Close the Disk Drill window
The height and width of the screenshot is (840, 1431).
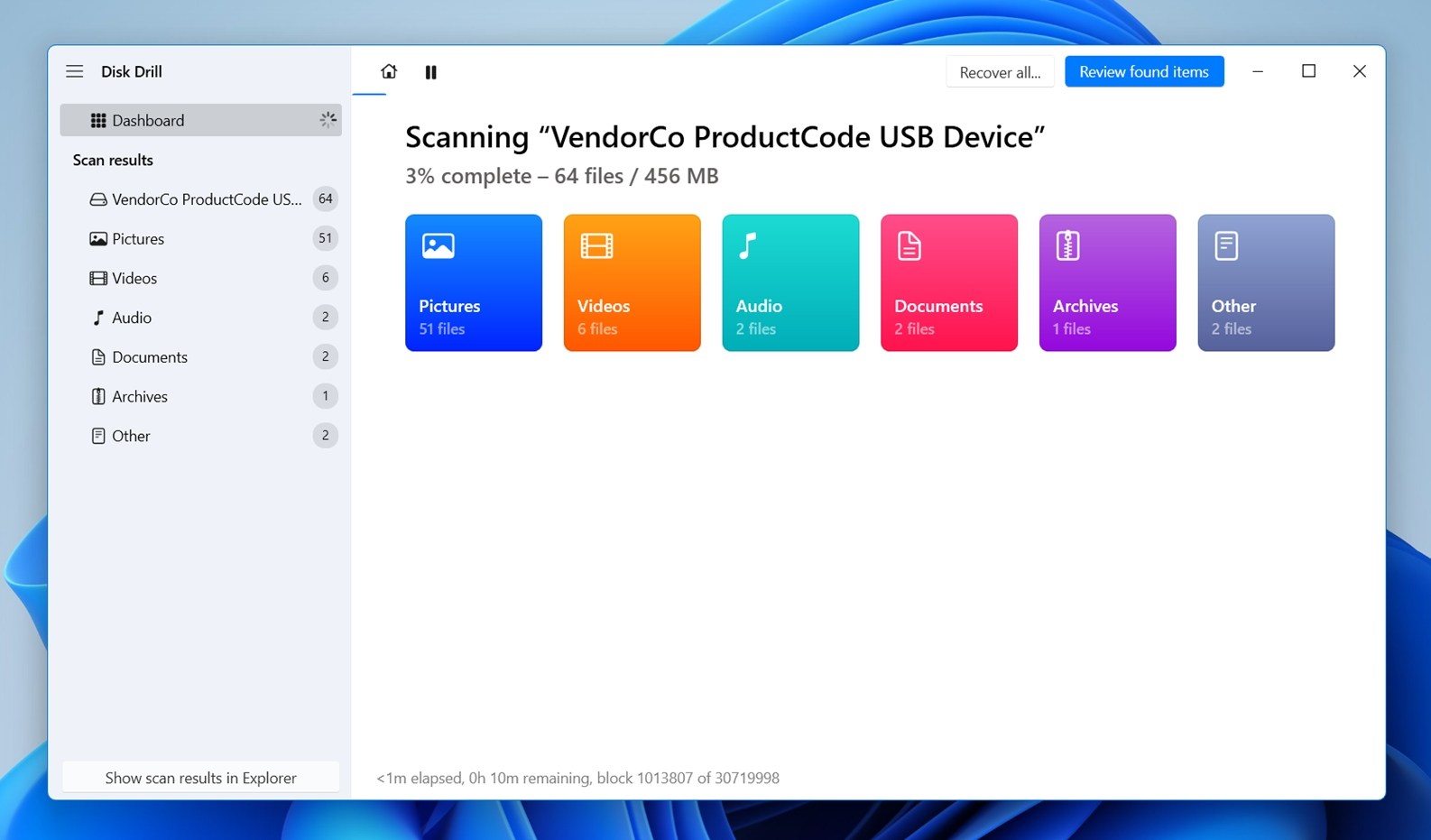(x=1359, y=71)
